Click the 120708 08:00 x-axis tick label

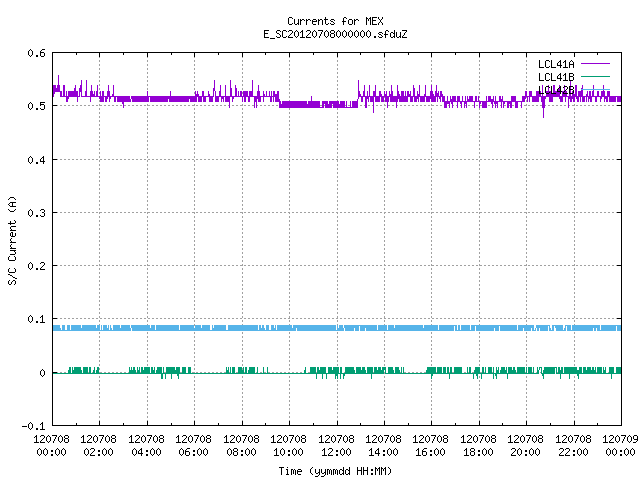click(242, 446)
